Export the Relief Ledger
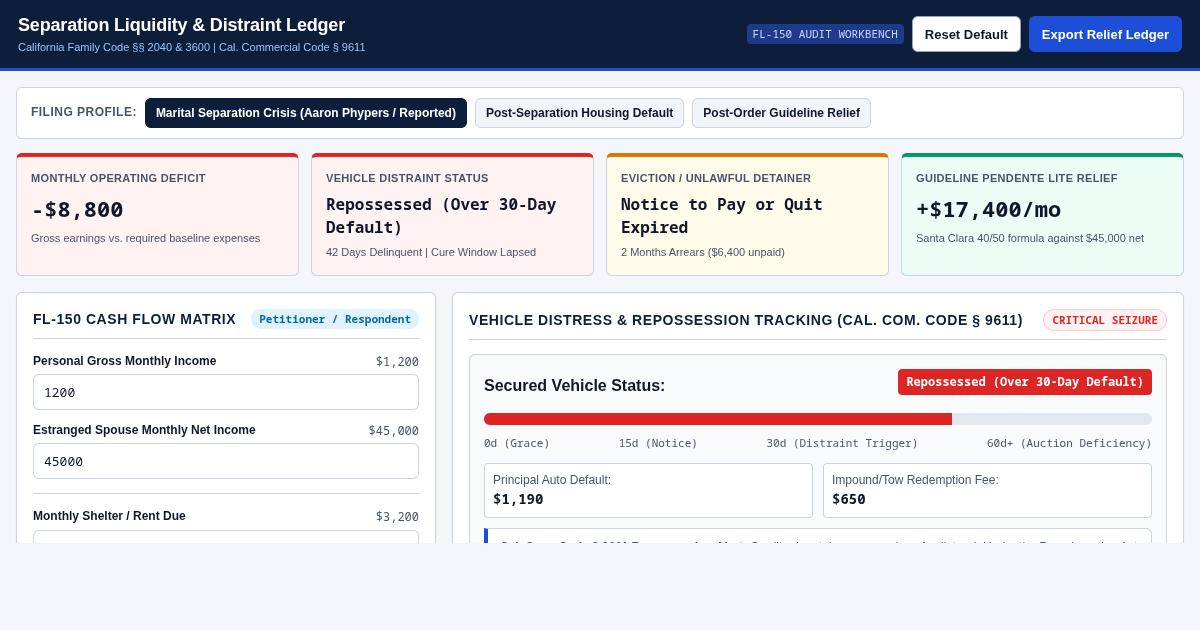1200x630 pixels. pos(1105,34)
